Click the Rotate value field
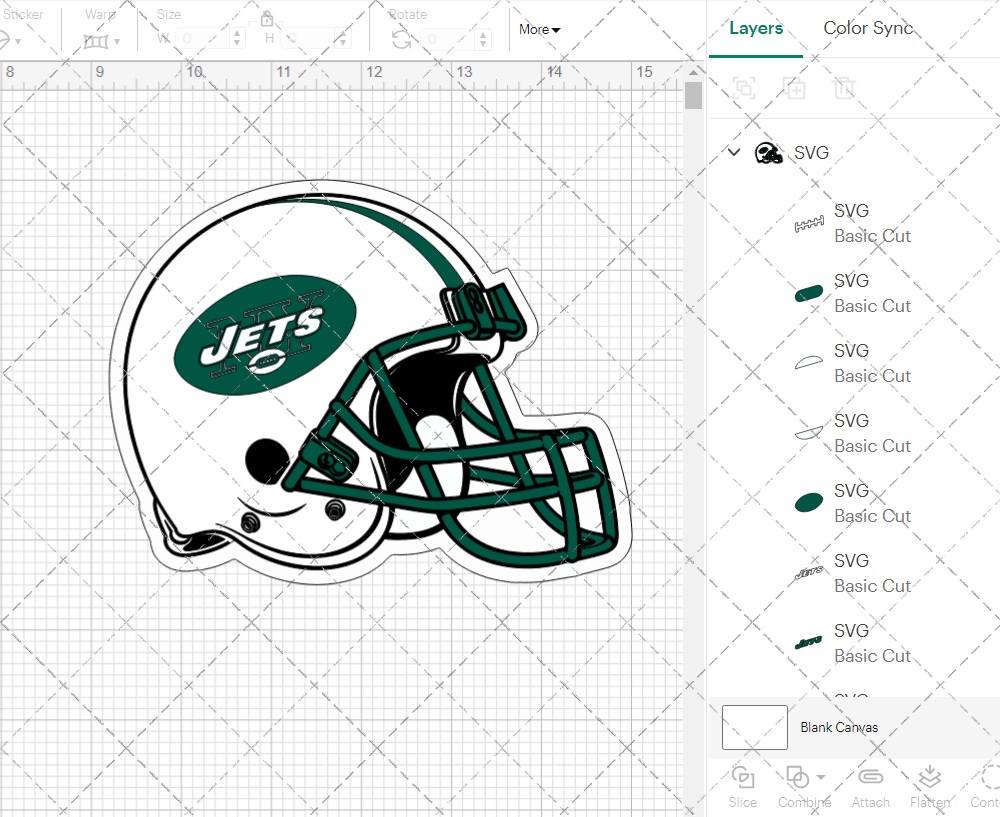1000x817 pixels. [450, 40]
